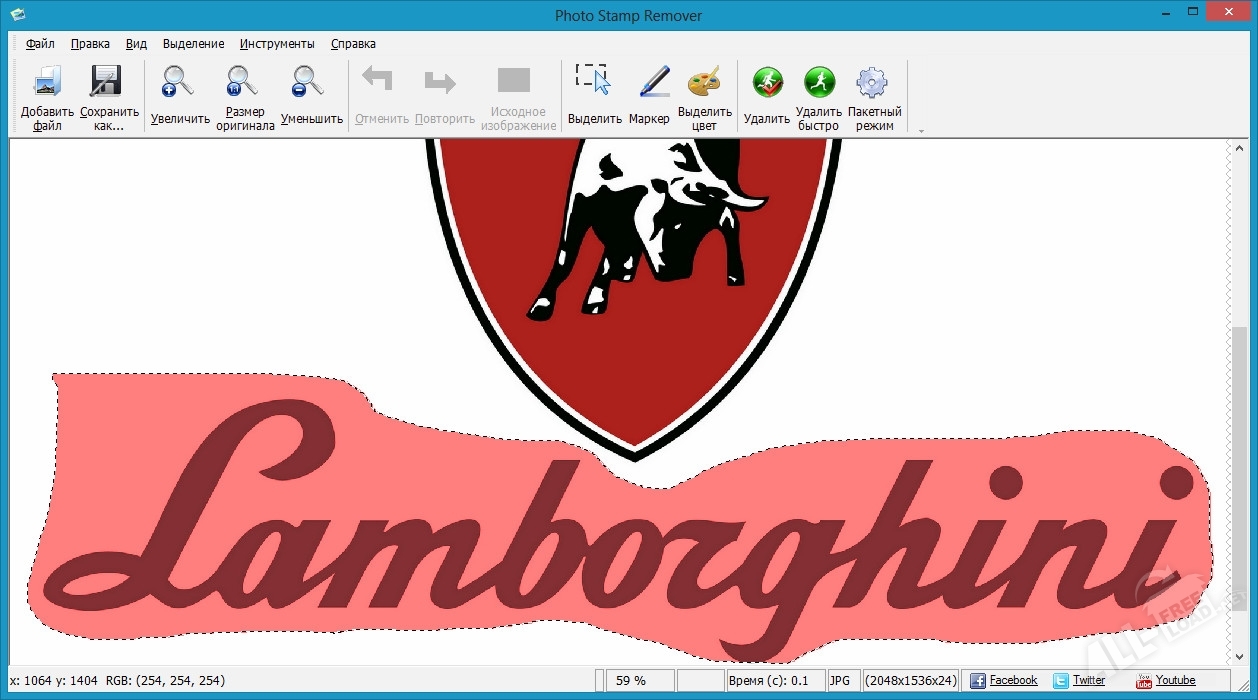
Task: Open Пакетный режим batch mode
Action: (873, 83)
